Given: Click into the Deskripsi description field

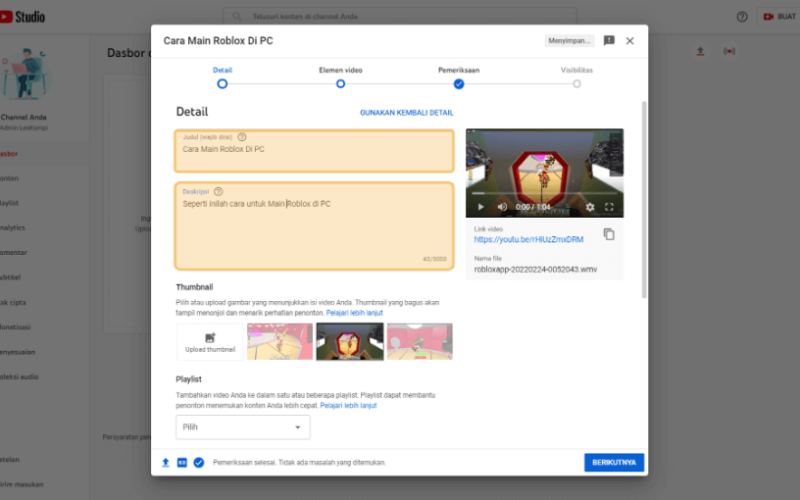Looking at the screenshot, I should (x=314, y=226).
